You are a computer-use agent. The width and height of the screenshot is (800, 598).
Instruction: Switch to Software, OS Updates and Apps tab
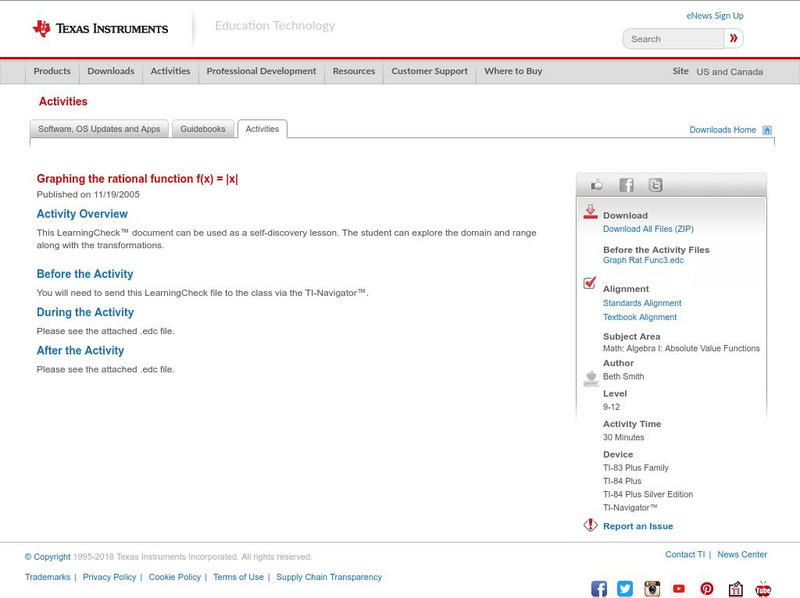pos(99,129)
